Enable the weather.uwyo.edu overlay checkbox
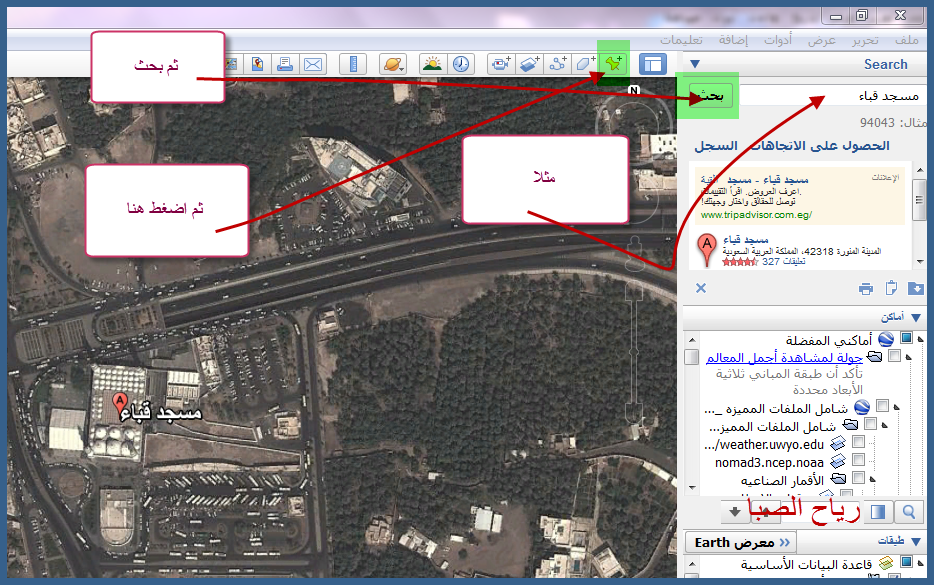Image resolution: width=934 pixels, height=585 pixels. pos(858,442)
